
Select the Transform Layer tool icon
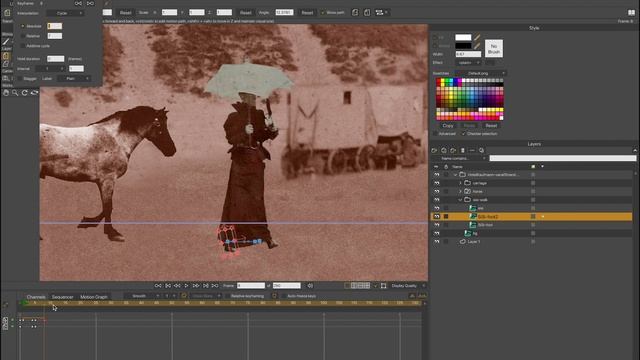pyautogui.click(x=6, y=56)
